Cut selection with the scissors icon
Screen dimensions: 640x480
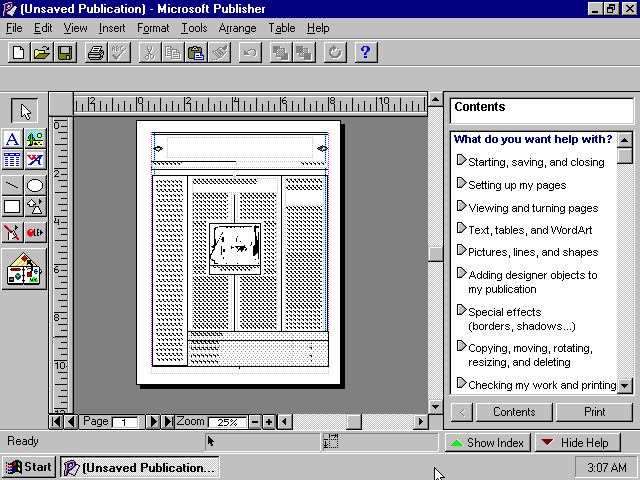150,53
